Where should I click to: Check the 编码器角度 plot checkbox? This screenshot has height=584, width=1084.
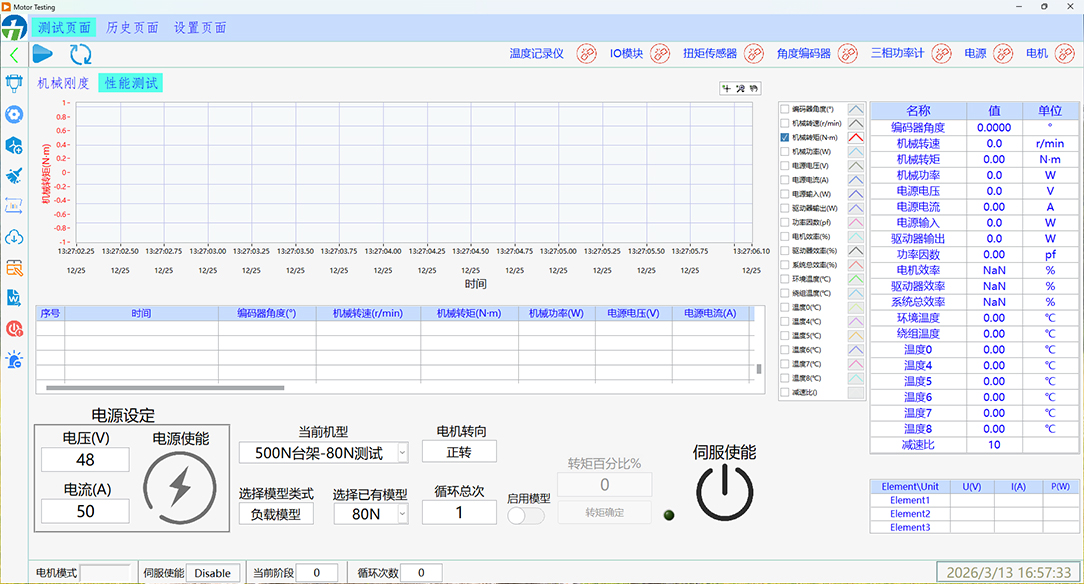tap(785, 108)
